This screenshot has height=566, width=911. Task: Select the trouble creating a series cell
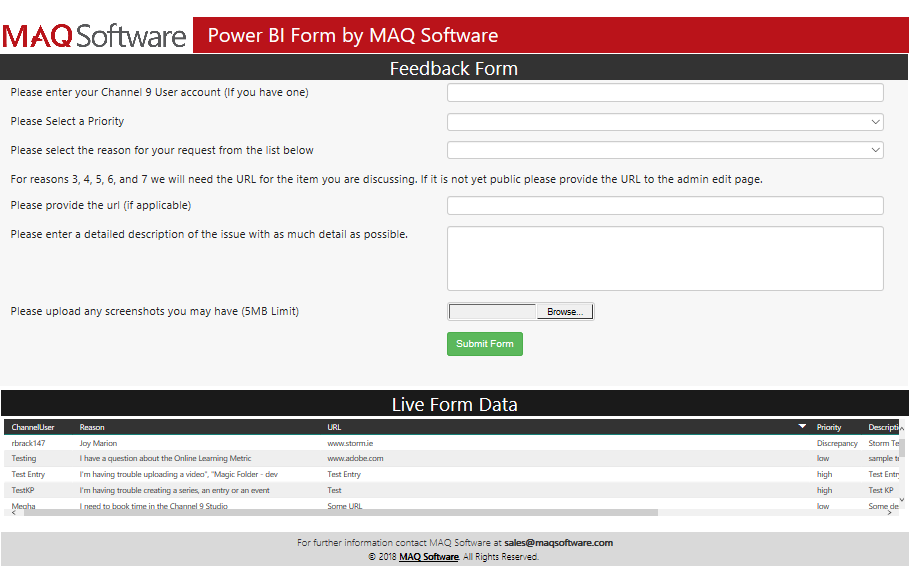point(174,490)
